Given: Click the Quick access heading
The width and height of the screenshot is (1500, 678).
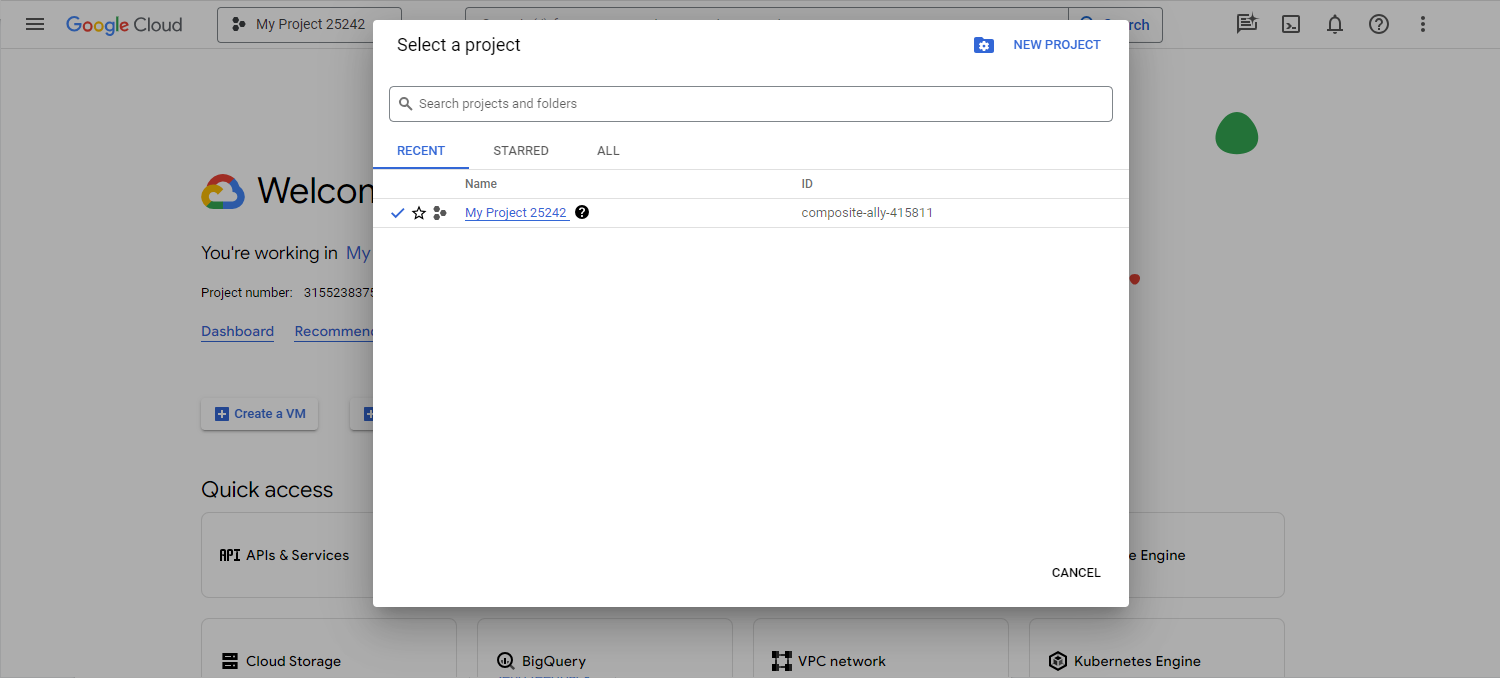Looking at the screenshot, I should coord(267,490).
